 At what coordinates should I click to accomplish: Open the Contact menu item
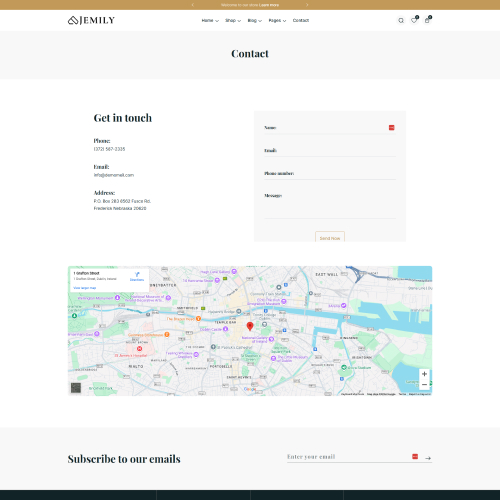[x=301, y=20]
